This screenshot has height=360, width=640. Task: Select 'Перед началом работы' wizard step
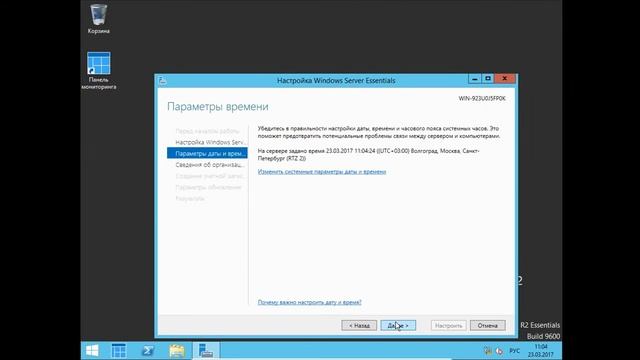tap(207, 131)
